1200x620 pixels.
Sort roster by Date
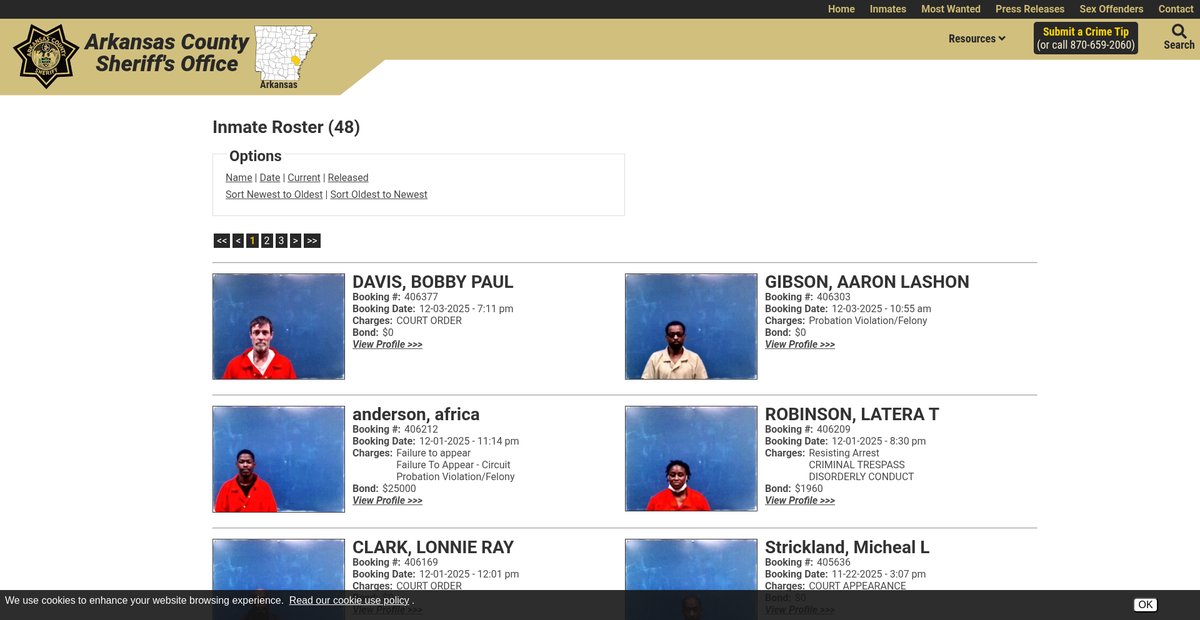click(270, 178)
